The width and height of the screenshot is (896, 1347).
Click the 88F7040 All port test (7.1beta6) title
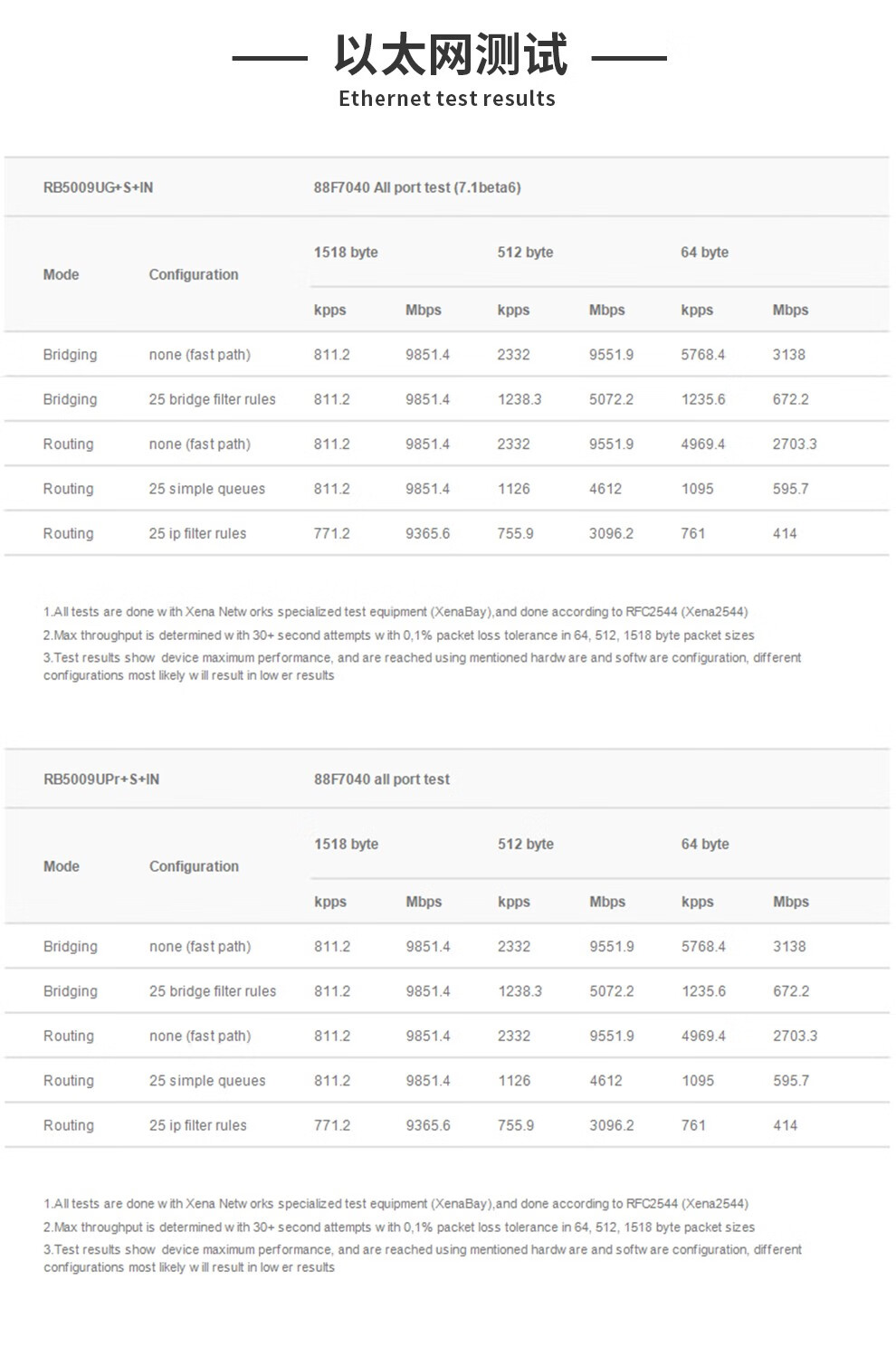pos(417,187)
